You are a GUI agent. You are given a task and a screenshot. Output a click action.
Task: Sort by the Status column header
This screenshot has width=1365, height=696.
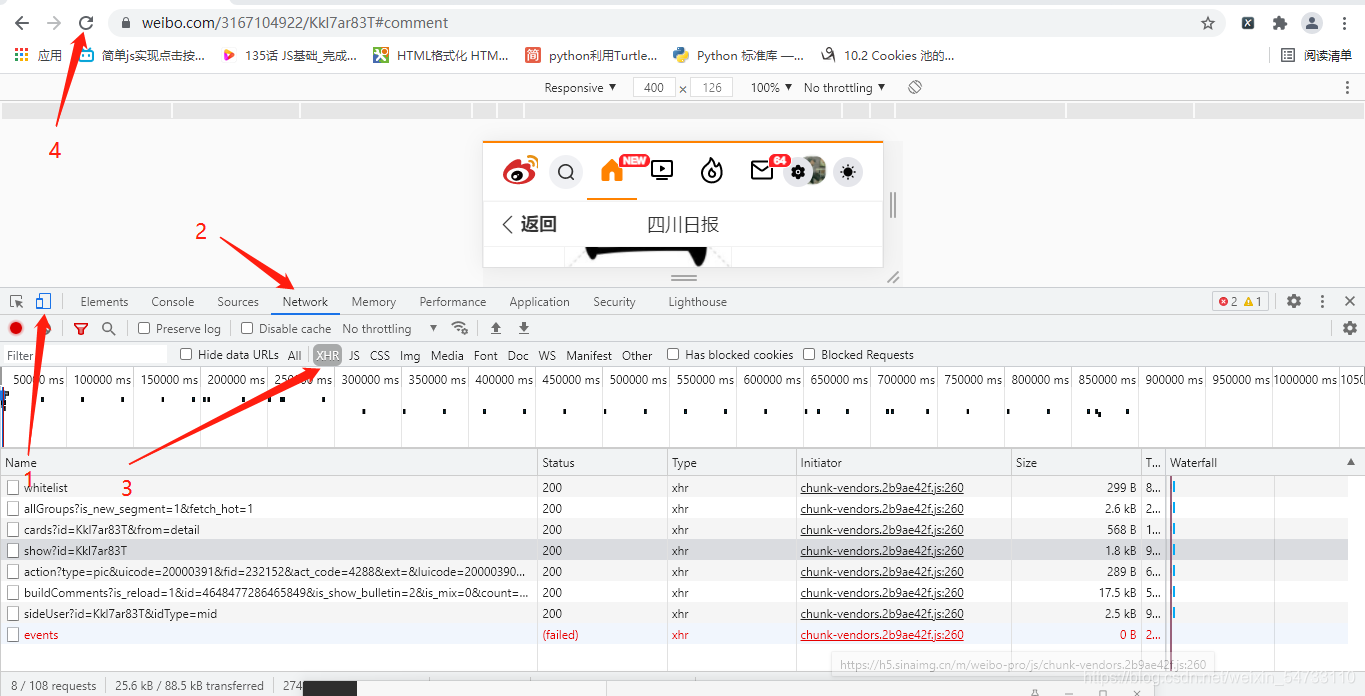[x=603, y=462]
